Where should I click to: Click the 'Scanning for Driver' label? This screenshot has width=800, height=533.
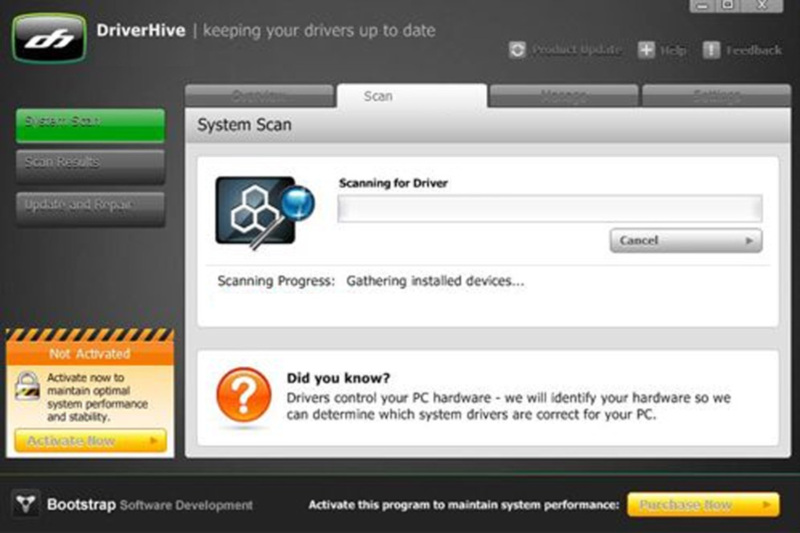point(393,183)
